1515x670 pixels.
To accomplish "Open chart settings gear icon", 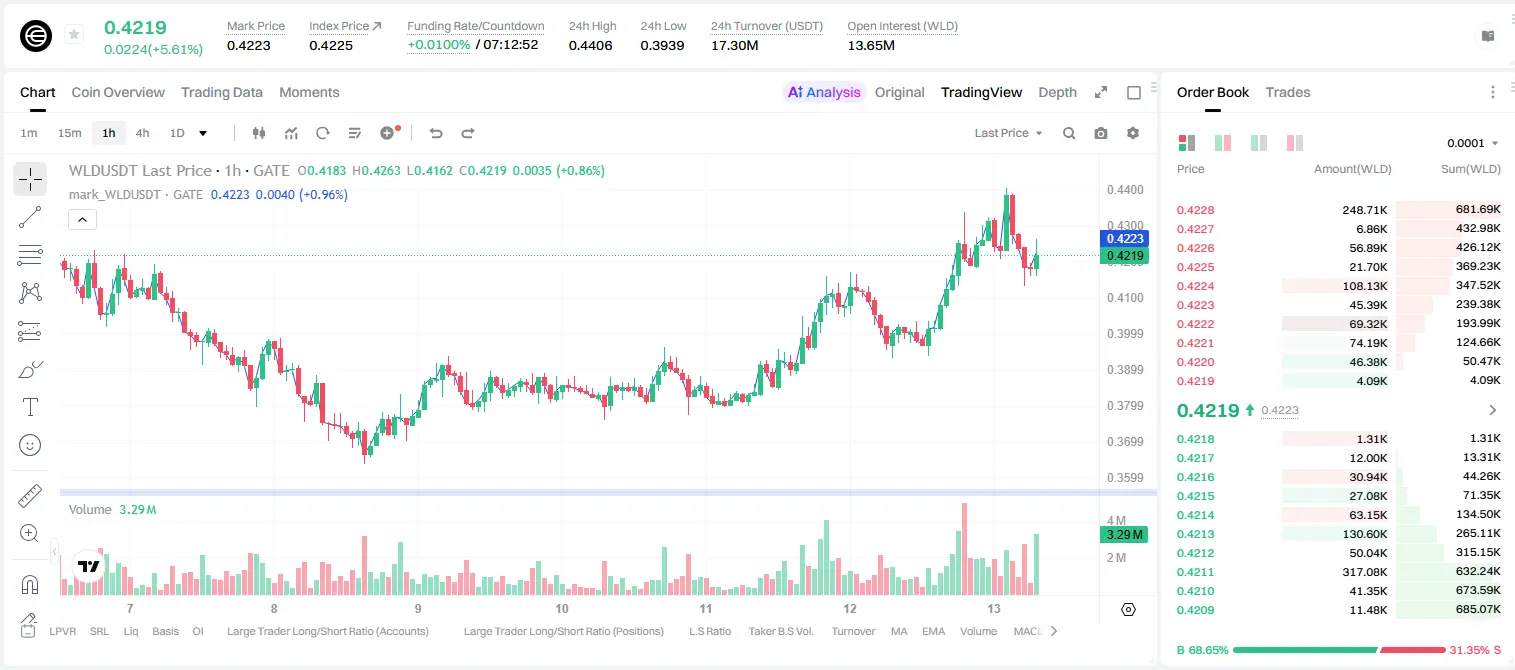I will pos(1133,133).
